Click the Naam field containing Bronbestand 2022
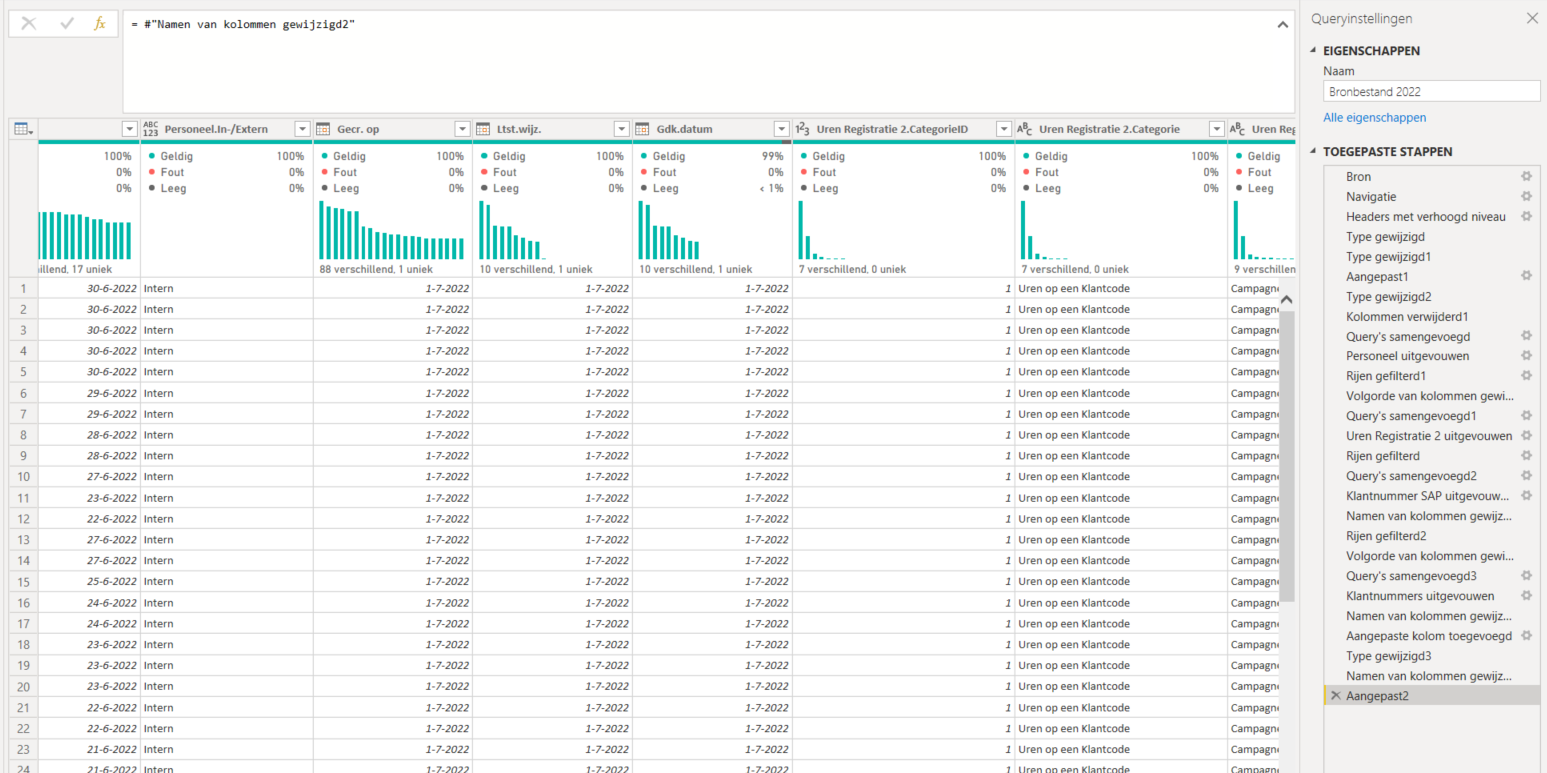This screenshot has height=773, width=1547. [x=1432, y=91]
